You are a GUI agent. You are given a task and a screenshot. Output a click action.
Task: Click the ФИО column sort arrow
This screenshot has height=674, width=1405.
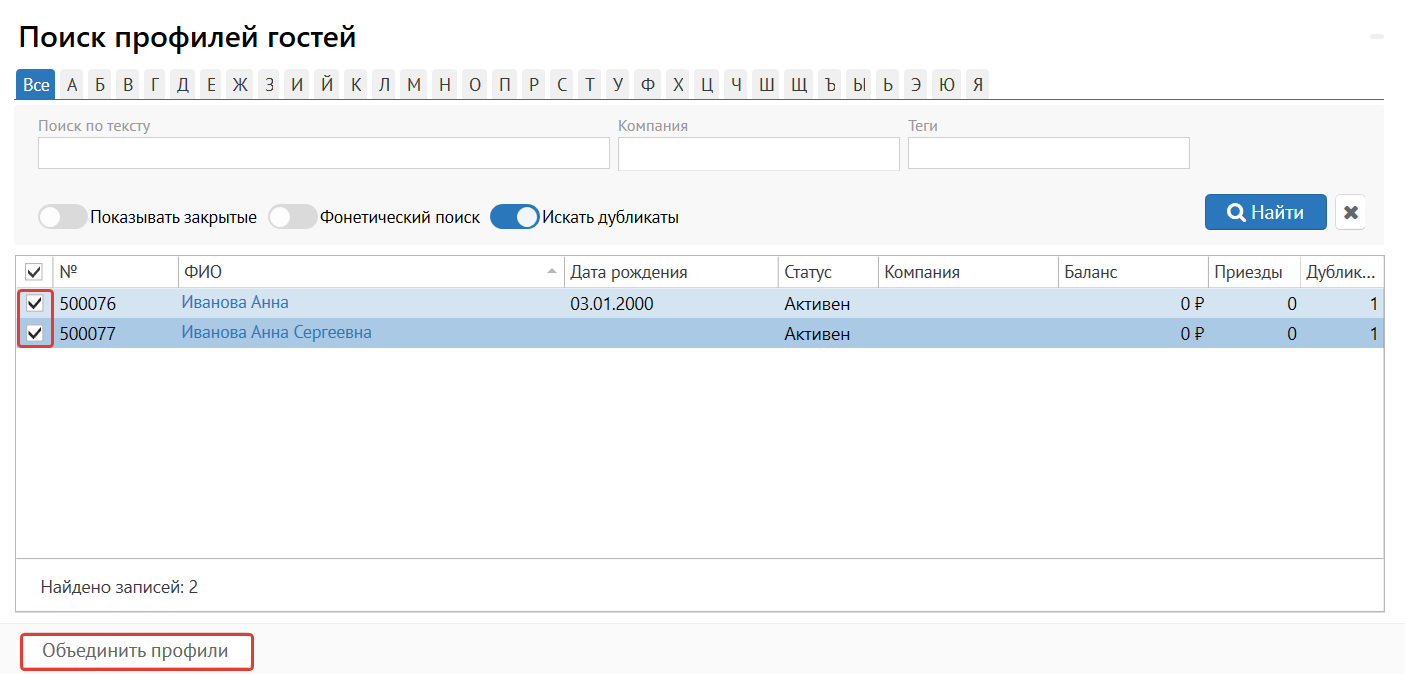click(552, 272)
